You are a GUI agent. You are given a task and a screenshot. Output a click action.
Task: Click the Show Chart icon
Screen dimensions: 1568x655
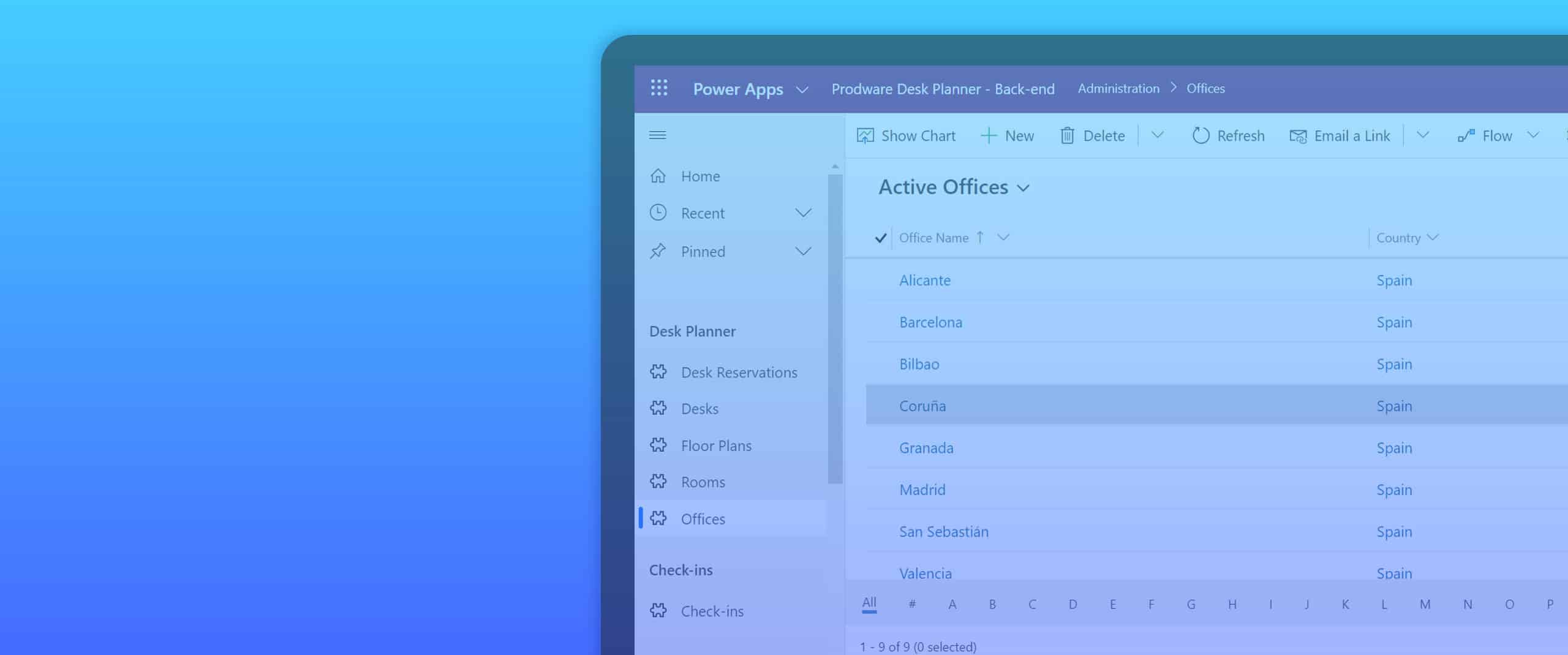(865, 135)
